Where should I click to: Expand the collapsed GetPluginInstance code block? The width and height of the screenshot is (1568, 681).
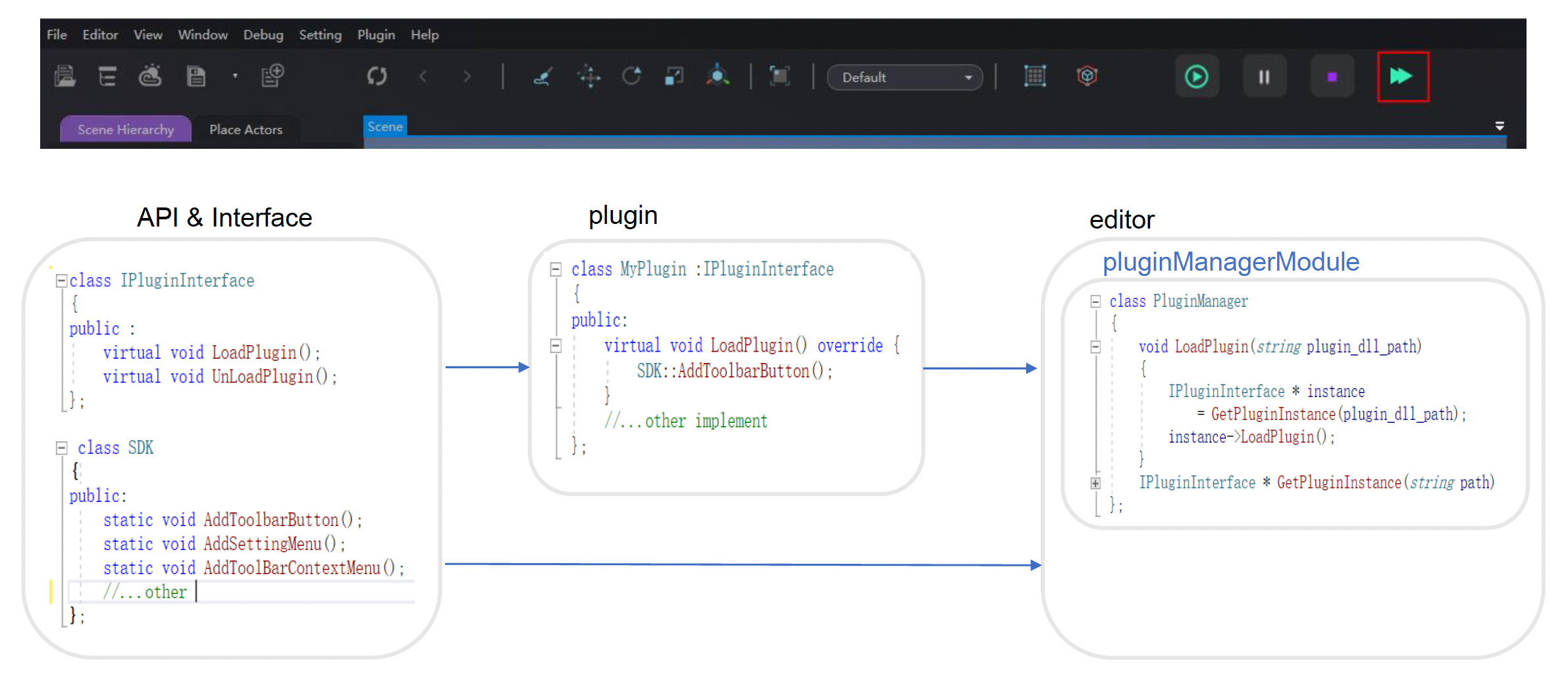click(1095, 483)
